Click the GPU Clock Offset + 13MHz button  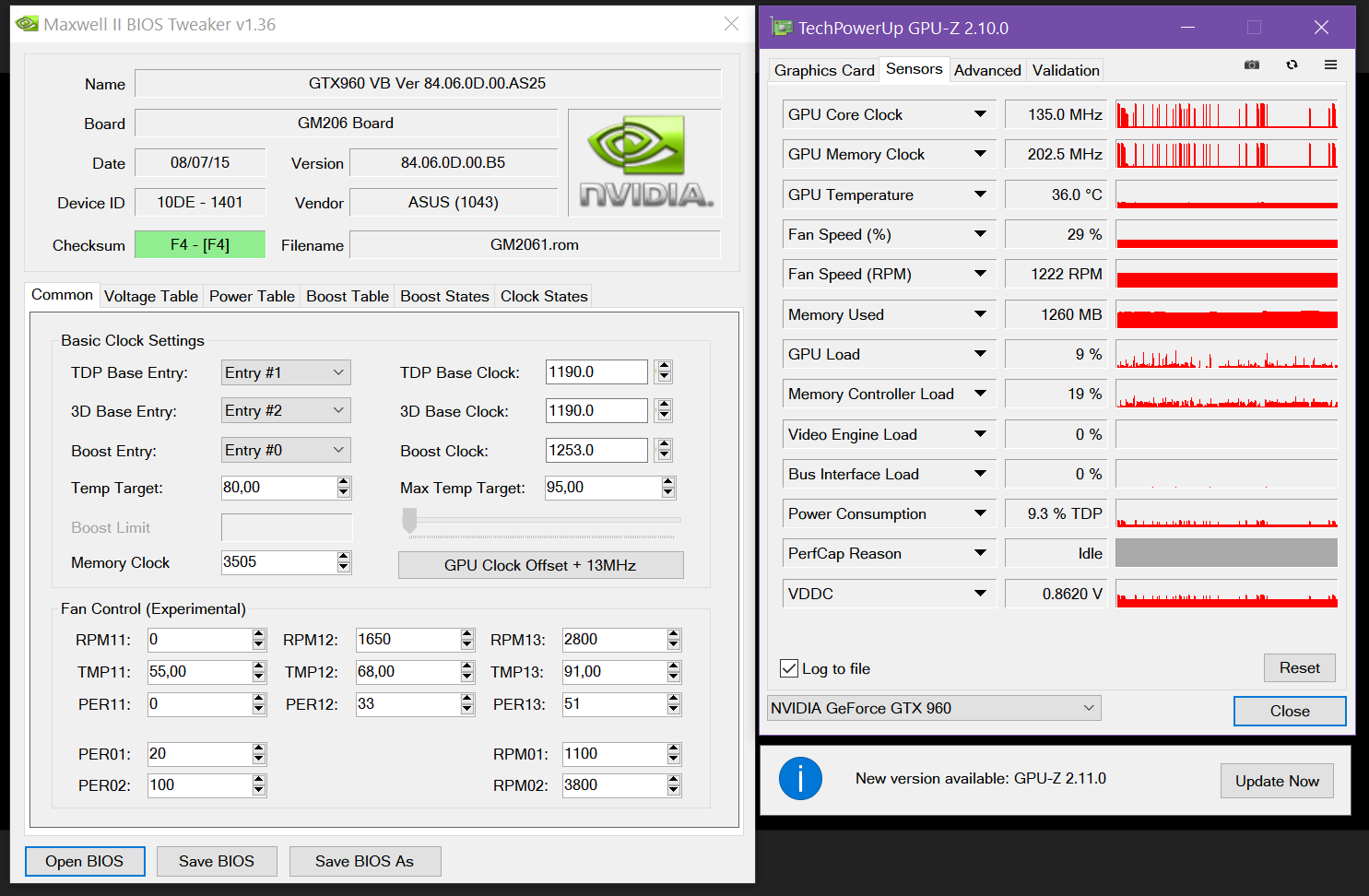pos(540,565)
